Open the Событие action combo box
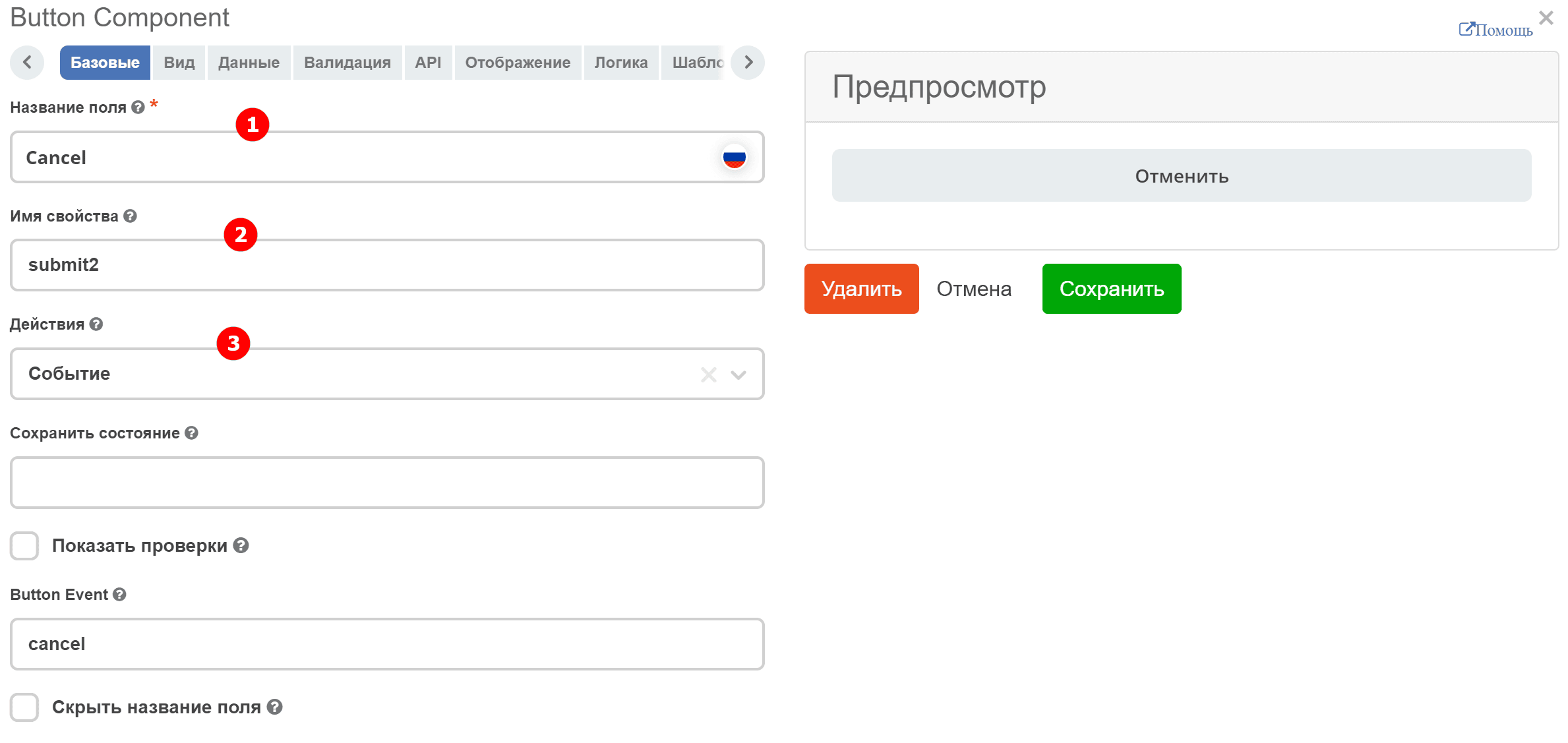 (x=387, y=374)
